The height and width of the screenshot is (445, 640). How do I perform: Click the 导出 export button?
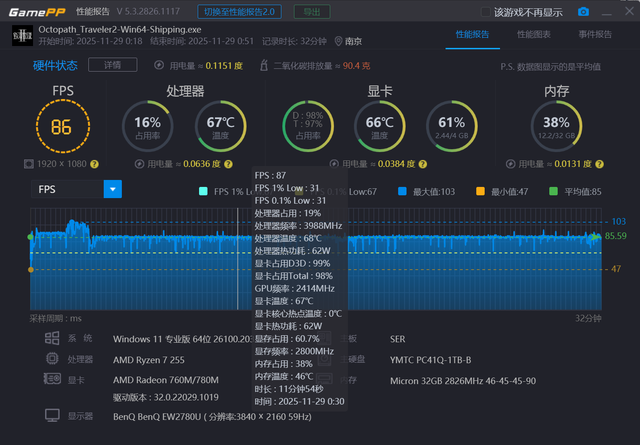(312, 12)
